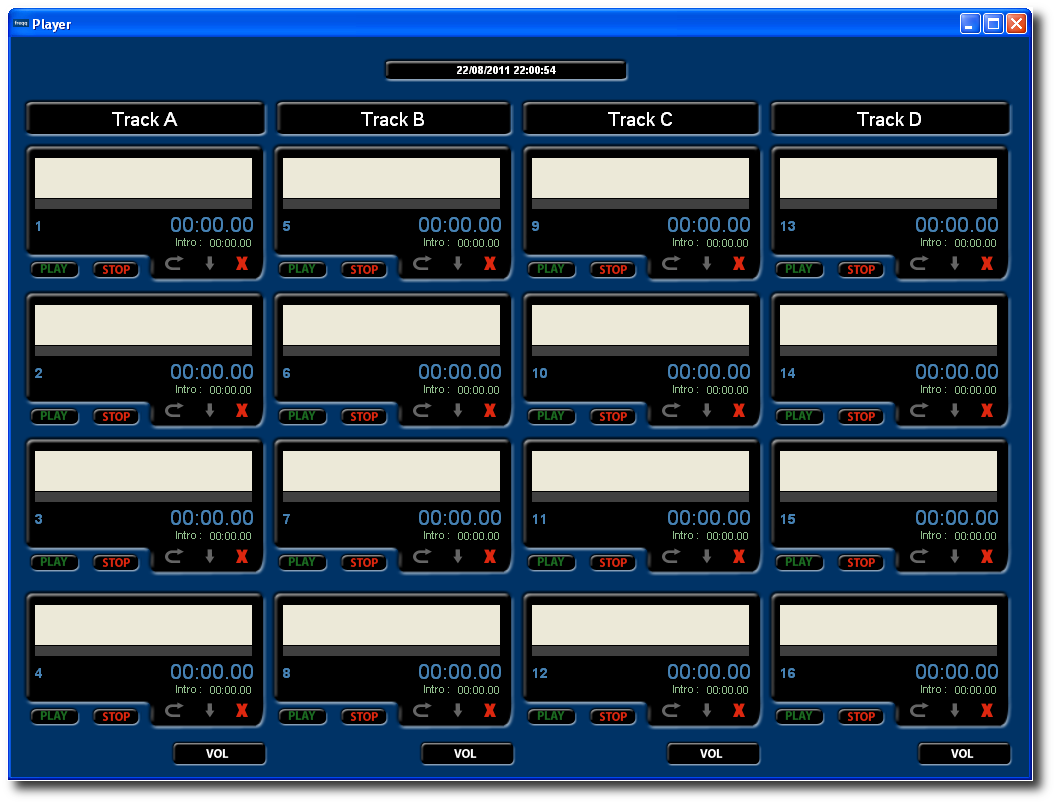Click the progress bar in slot 10
Image resolution: width=1056 pixels, height=804 pixels.
[x=640, y=351]
